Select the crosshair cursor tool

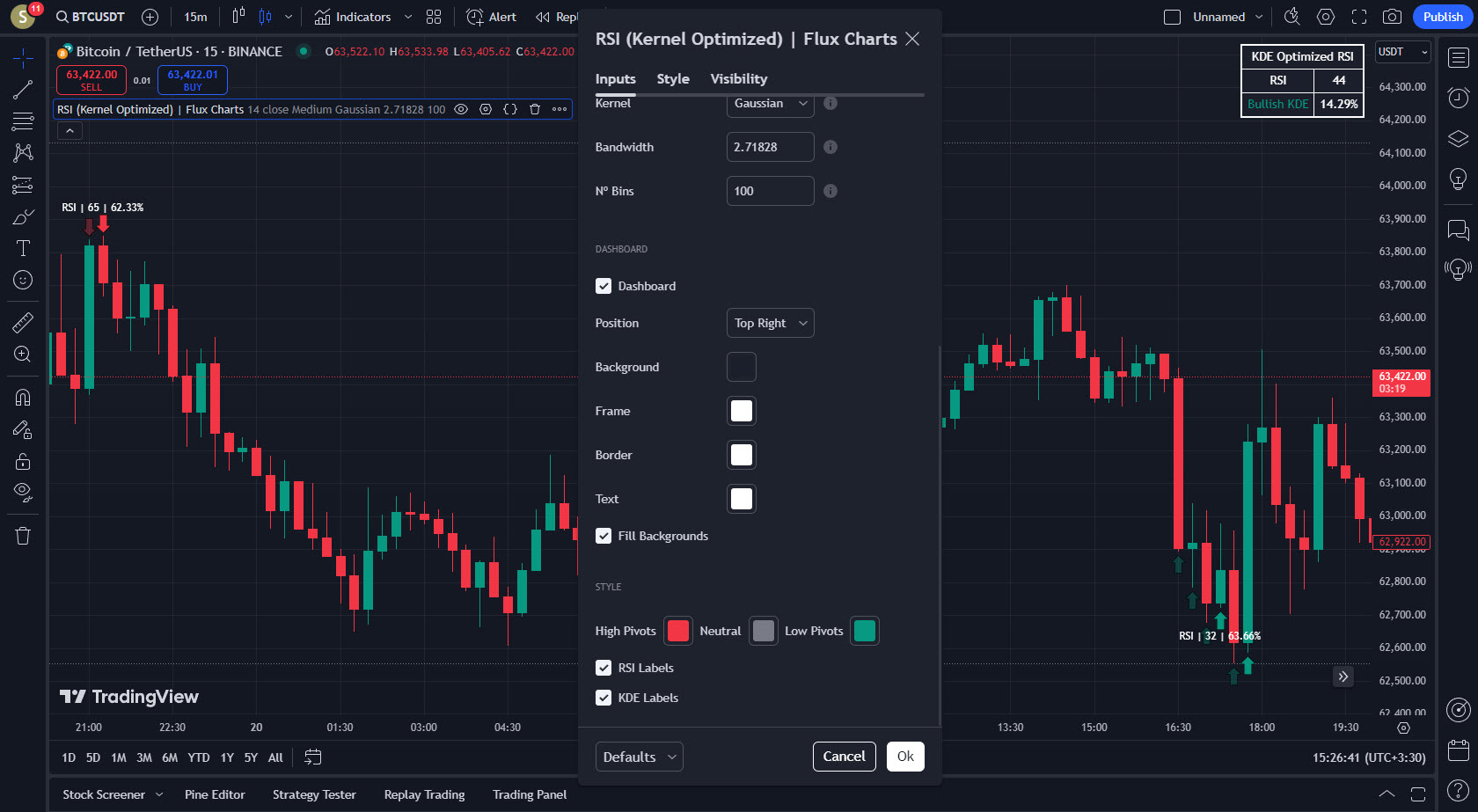[22, 57]
